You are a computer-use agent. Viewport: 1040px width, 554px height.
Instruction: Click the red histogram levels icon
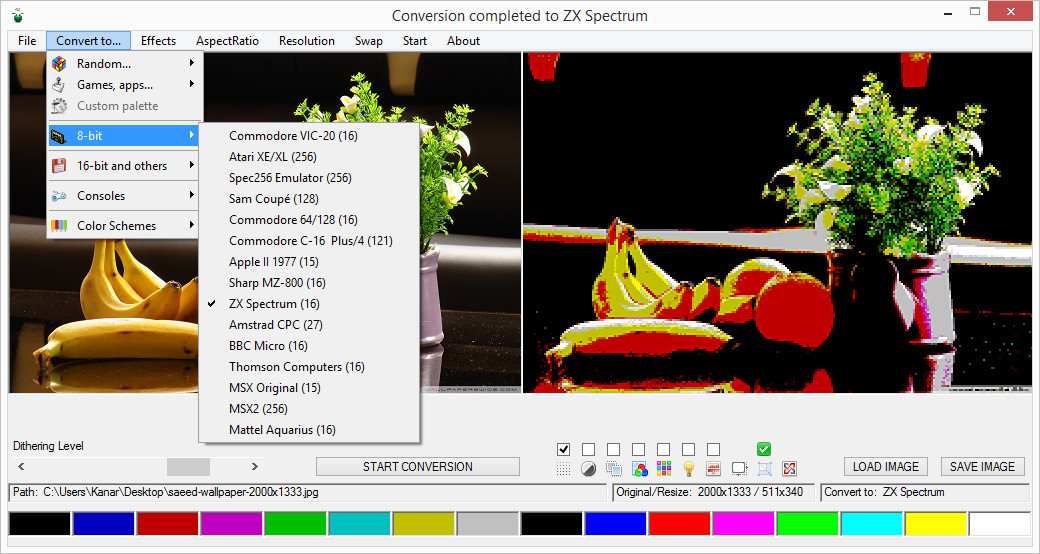714,469
